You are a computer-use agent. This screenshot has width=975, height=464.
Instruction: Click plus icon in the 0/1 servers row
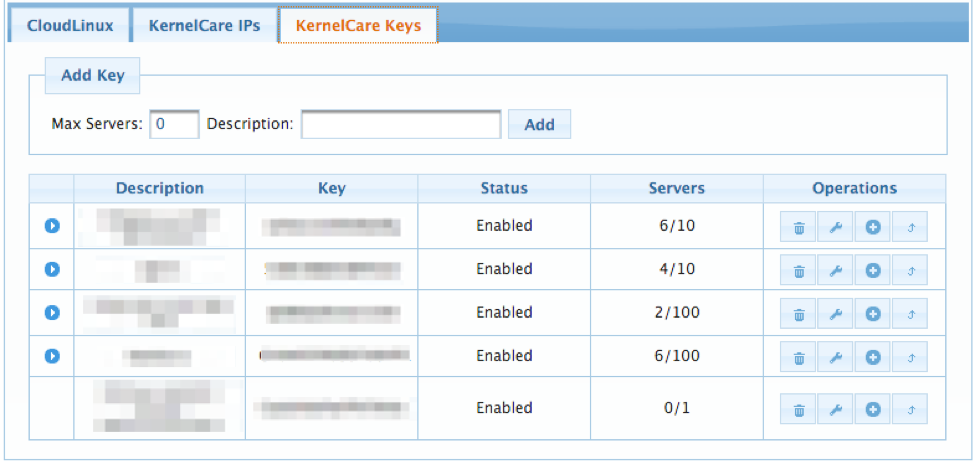coord(873,409)
